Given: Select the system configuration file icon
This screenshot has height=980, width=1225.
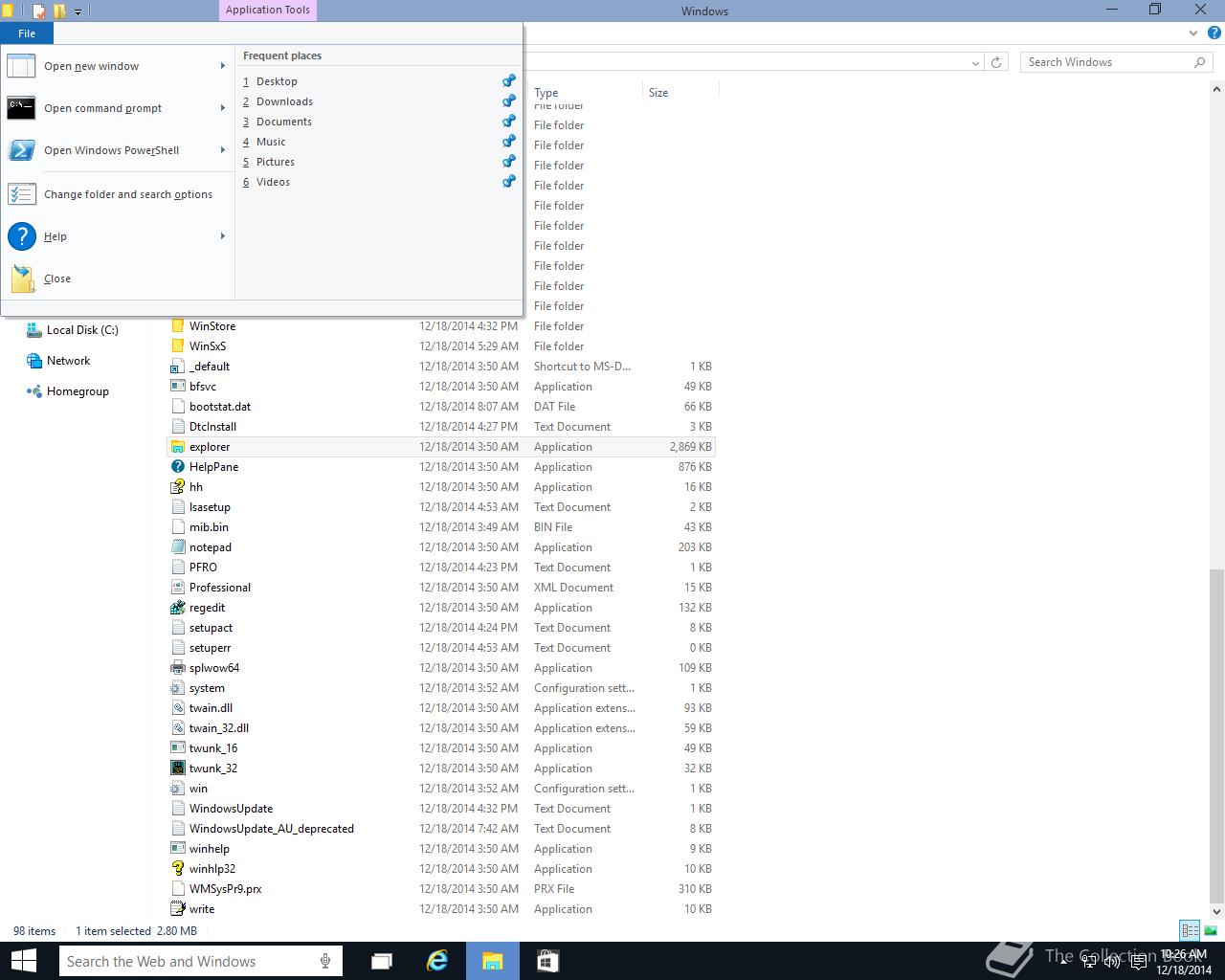Looking at the screenshot, I should 177,688.
